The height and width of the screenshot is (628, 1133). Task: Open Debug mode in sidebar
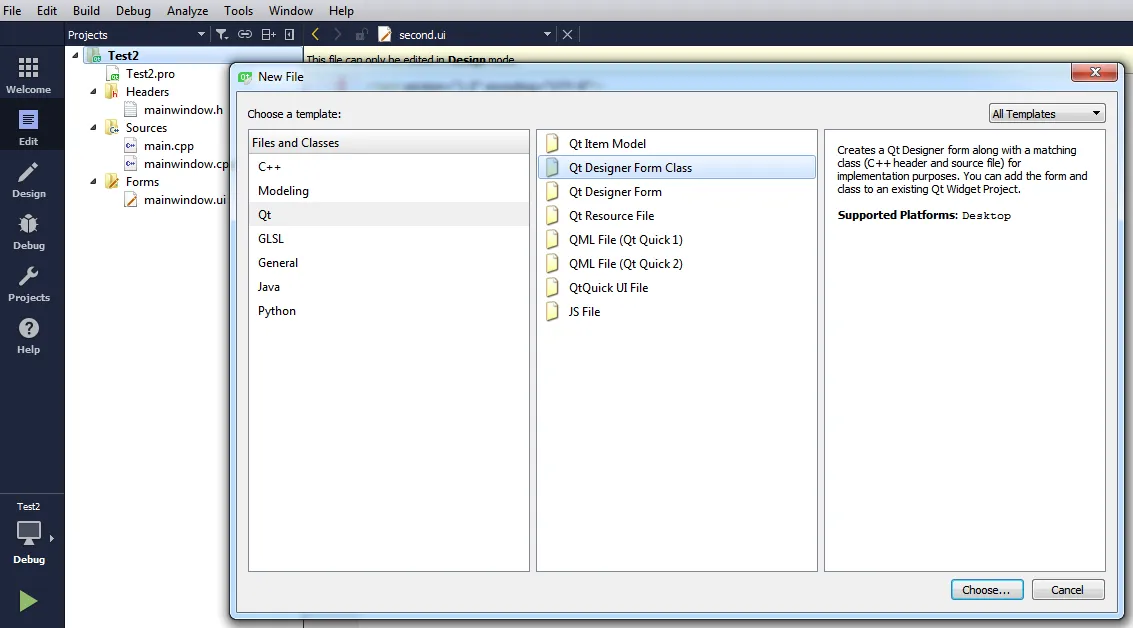[x=29, y=231]
